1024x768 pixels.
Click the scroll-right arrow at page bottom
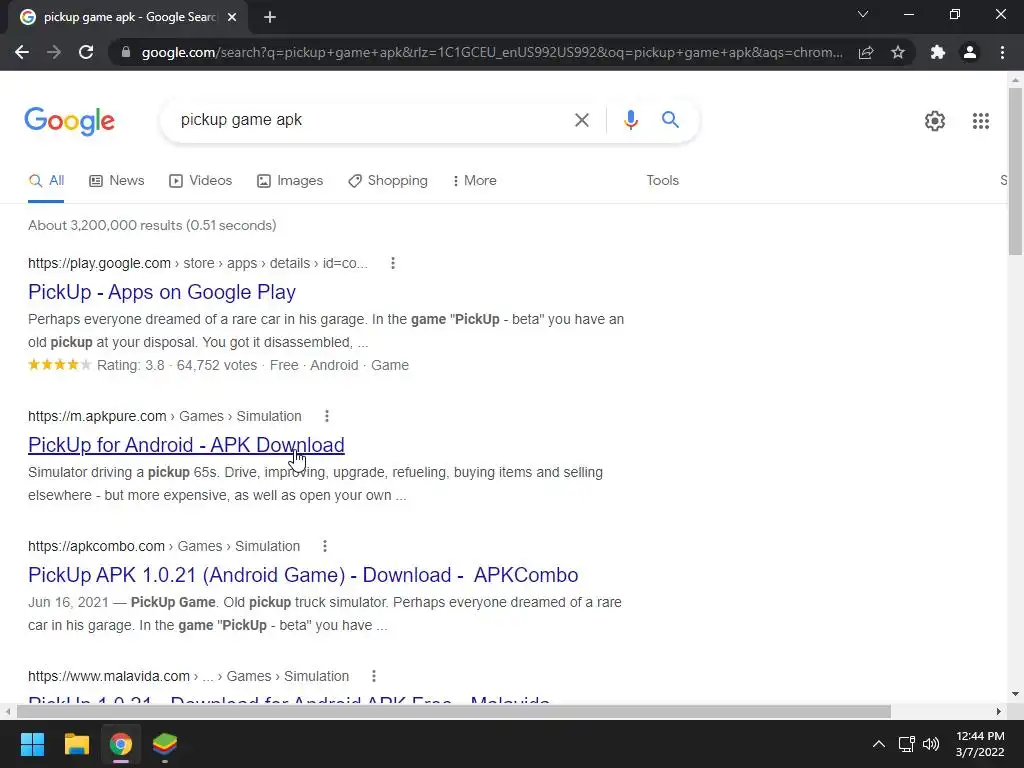998,711
